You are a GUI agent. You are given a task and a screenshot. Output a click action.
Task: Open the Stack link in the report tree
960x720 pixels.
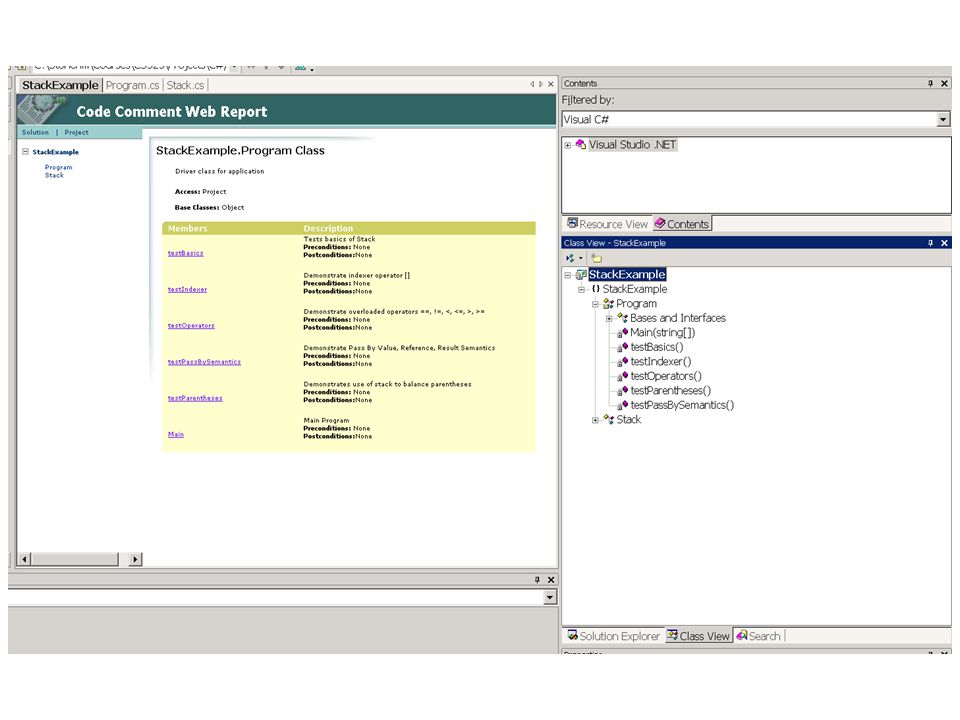pos(54,175)
